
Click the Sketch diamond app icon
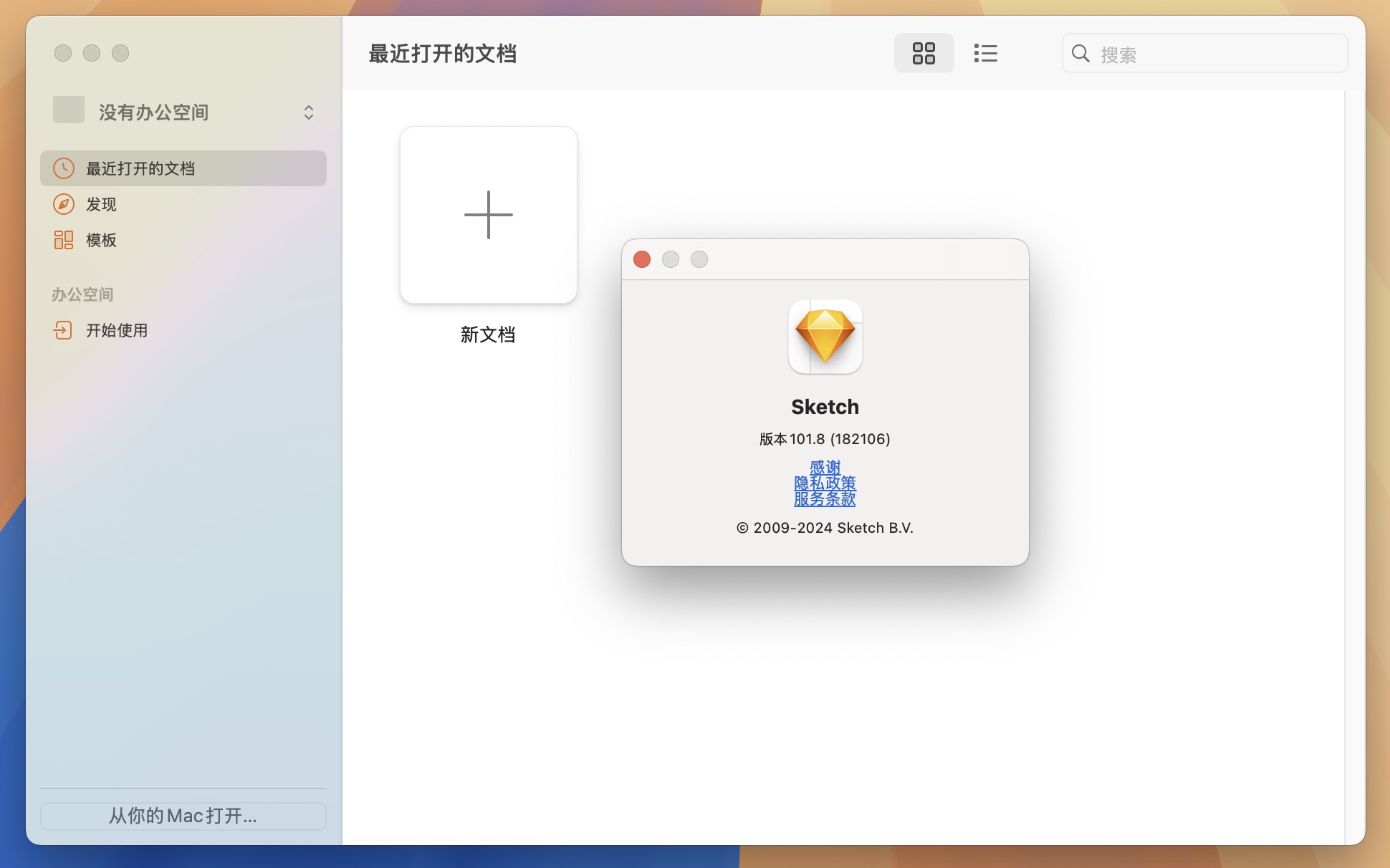[x=825, y=337]
